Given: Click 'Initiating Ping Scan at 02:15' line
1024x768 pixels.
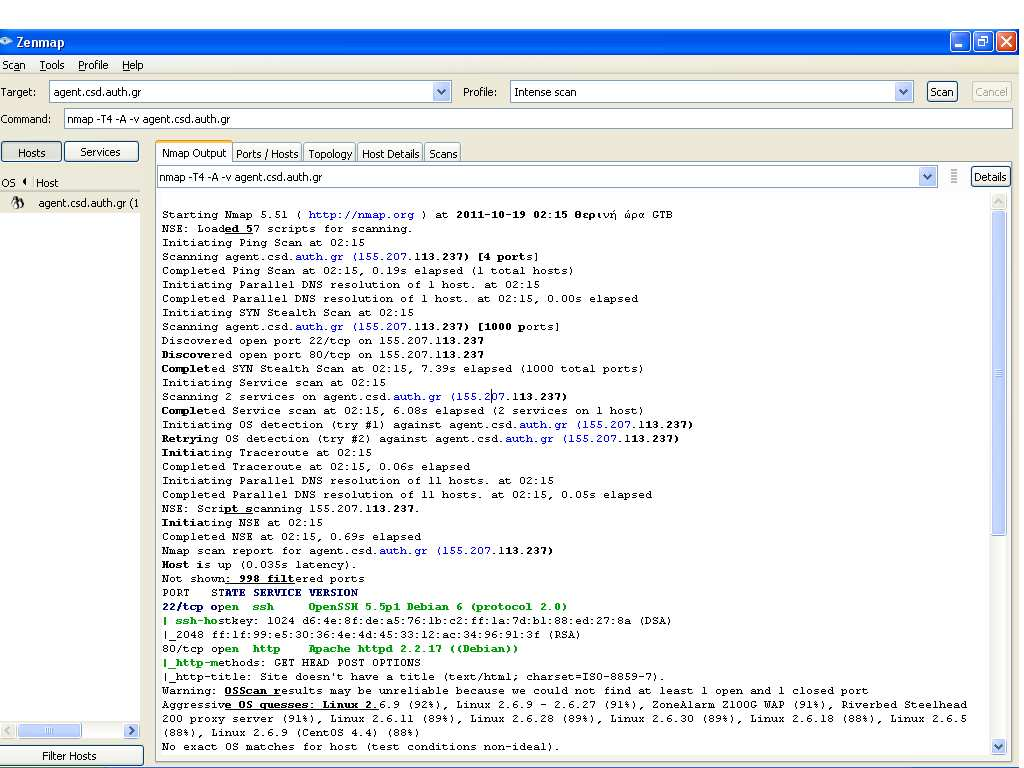Looking at the screenshot, I should coord(263,243).
